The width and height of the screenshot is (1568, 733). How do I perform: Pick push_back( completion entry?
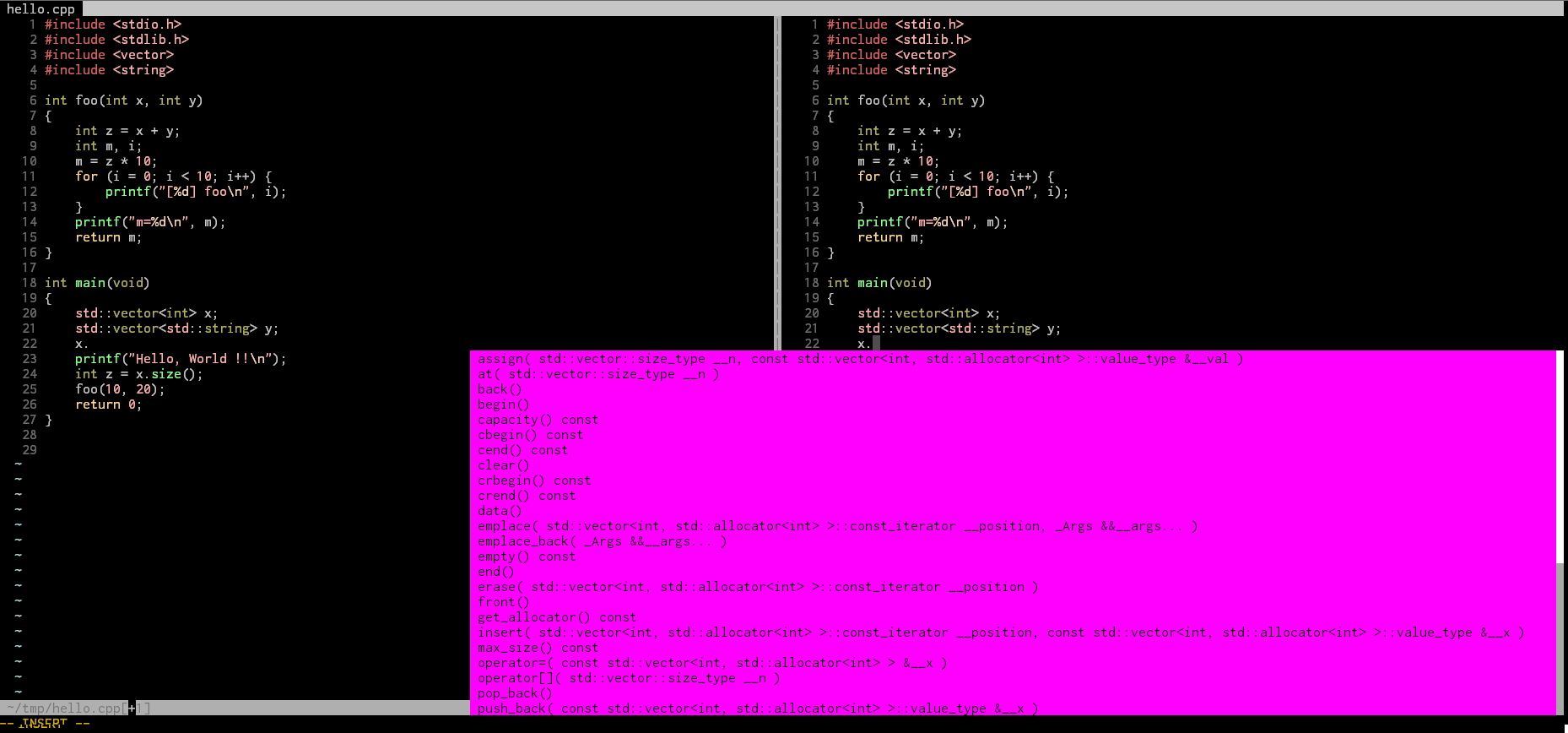click(1013, 709)
